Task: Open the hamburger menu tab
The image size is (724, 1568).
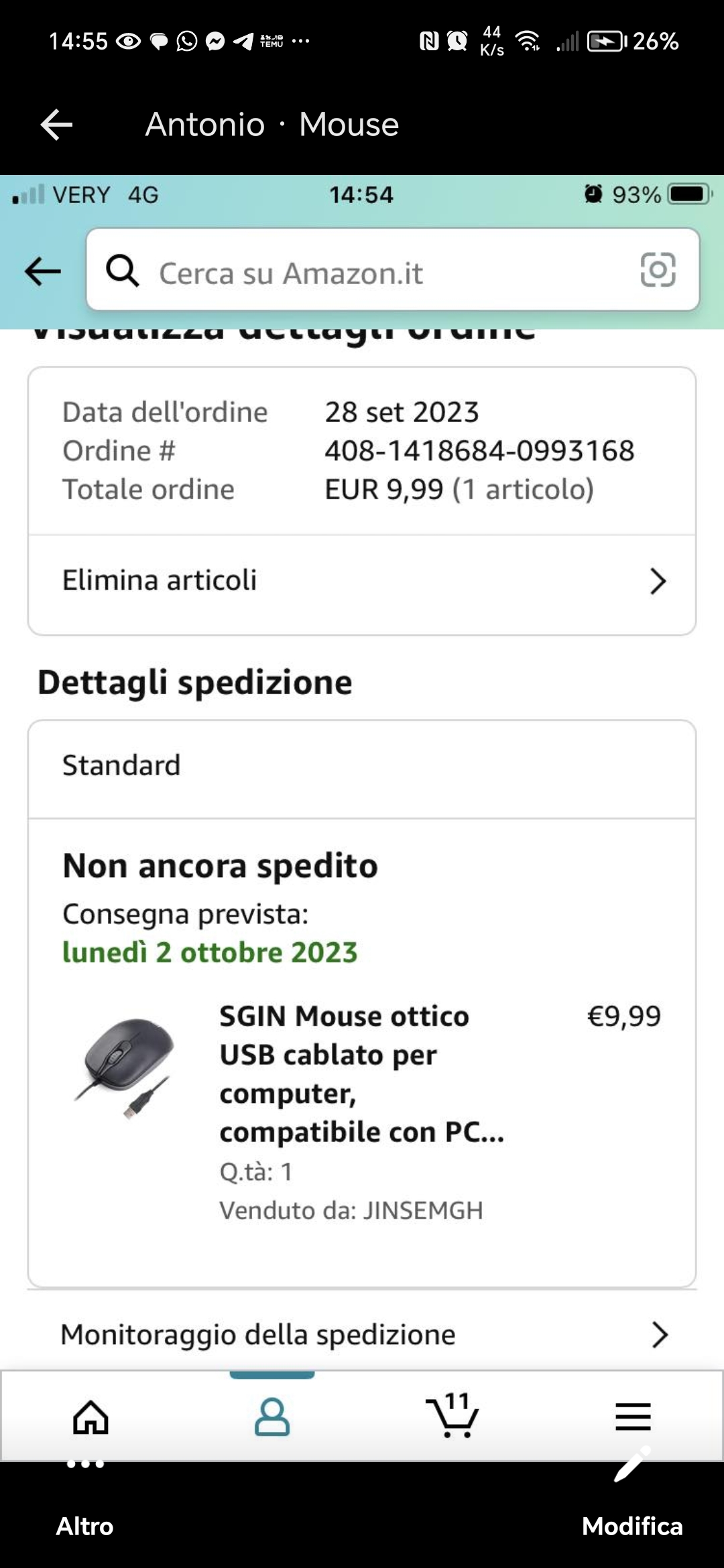Action: click(x=633, y=1416)
